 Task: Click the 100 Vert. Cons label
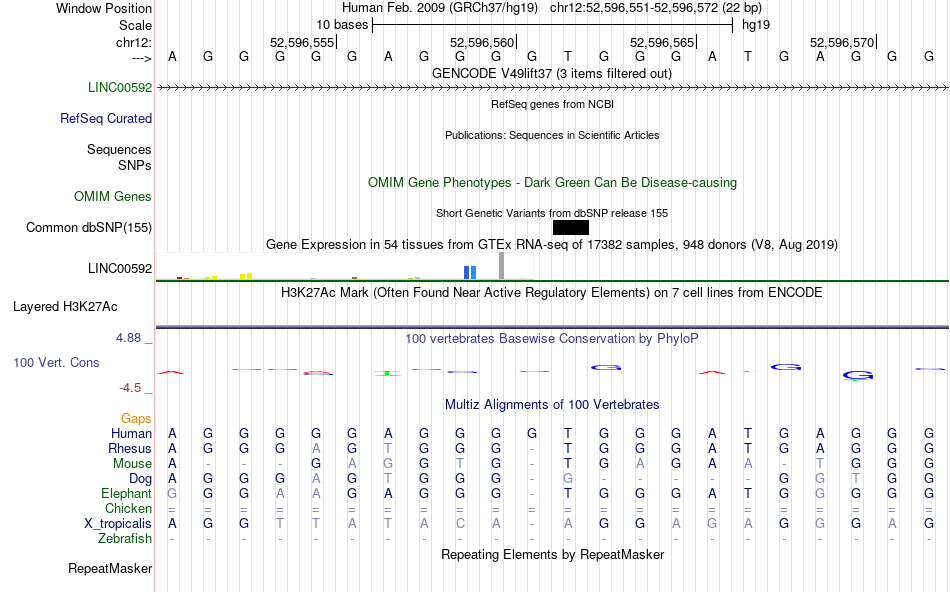(56, 362)
